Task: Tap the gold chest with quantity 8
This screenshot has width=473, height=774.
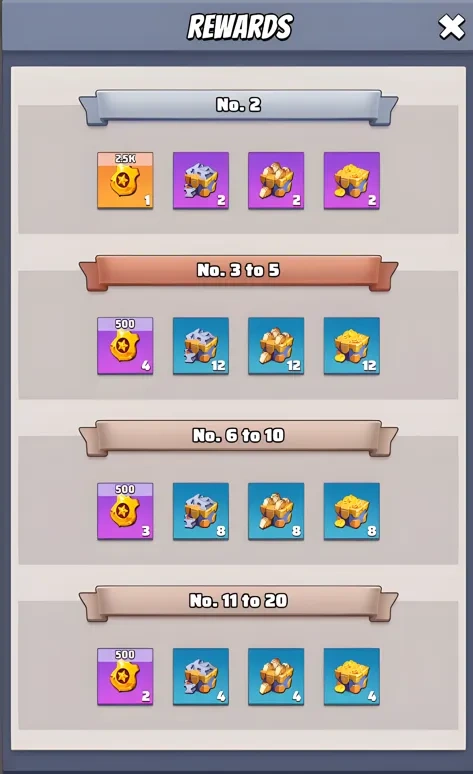Action: 352,511
